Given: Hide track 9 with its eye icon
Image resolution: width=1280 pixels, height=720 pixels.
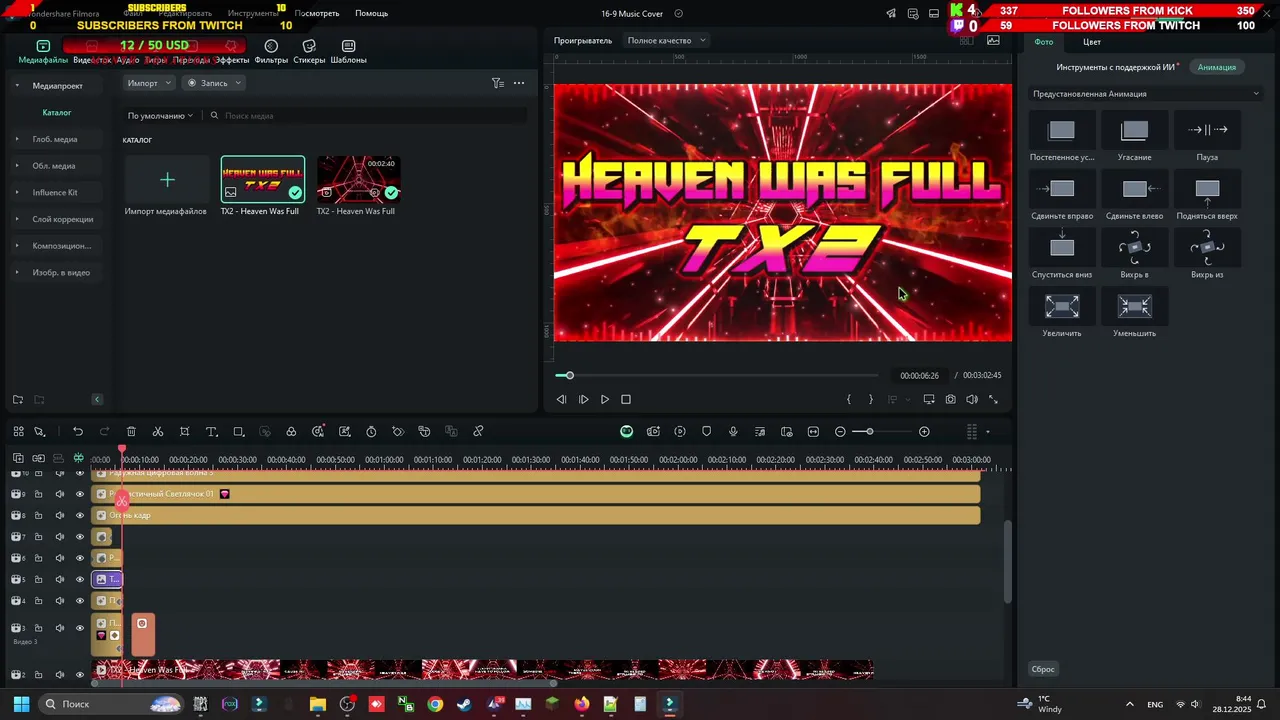Looking at the screenshot, I should [80, 494].
